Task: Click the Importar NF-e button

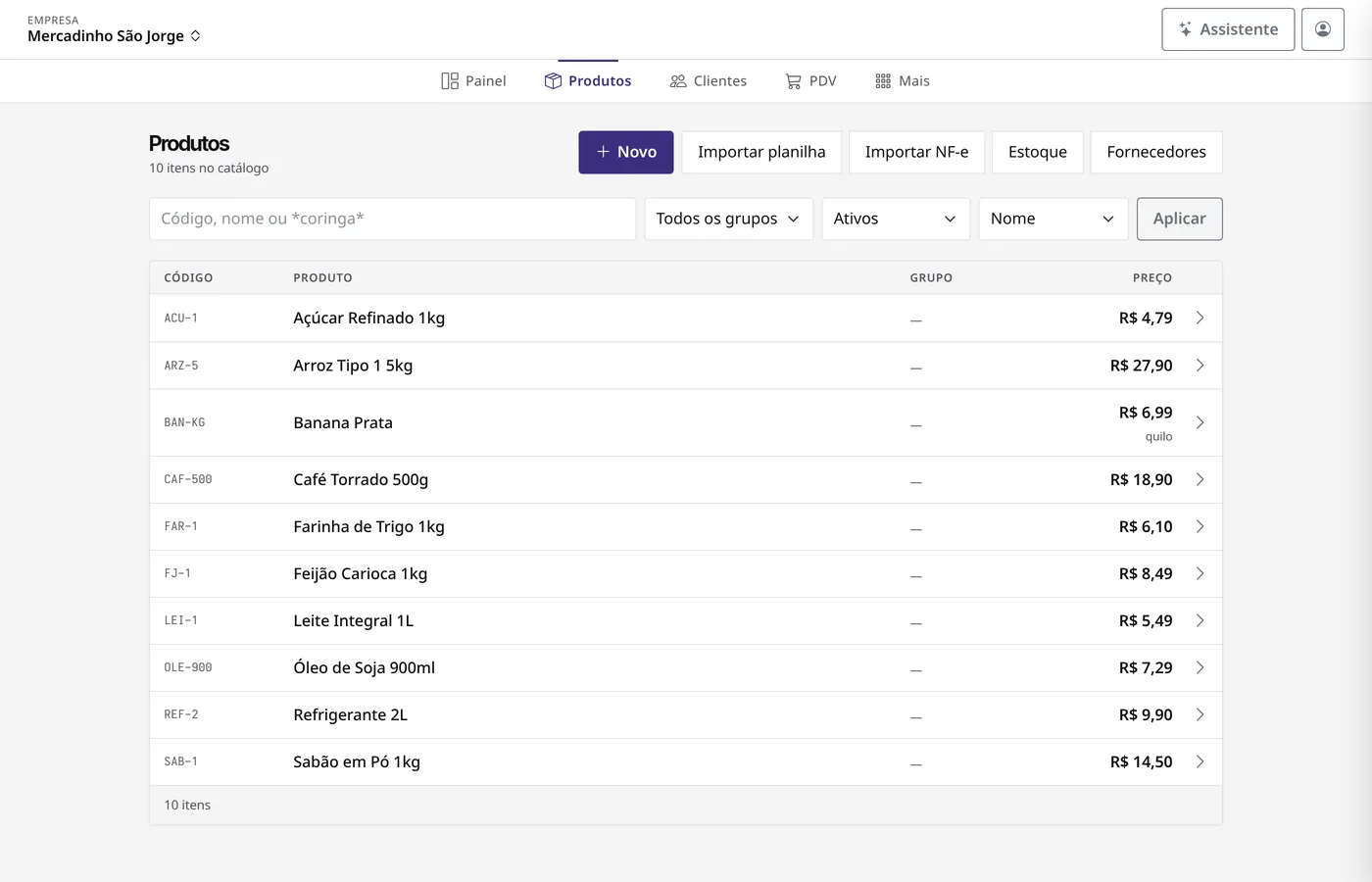Action: [916, 152]
